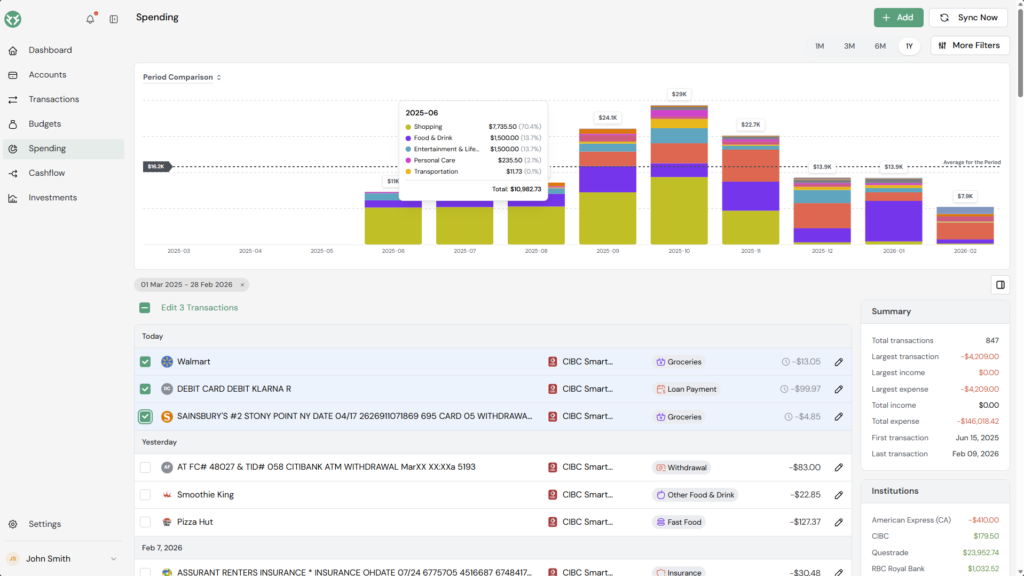Toggle the summary side panel icon
Image resolution: width=1024 pixels, height=576 pixels.
click(999, 285)
